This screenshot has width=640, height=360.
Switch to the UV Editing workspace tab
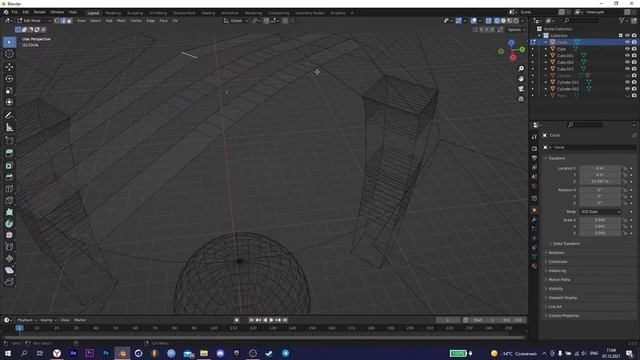[x=158, y=13]
